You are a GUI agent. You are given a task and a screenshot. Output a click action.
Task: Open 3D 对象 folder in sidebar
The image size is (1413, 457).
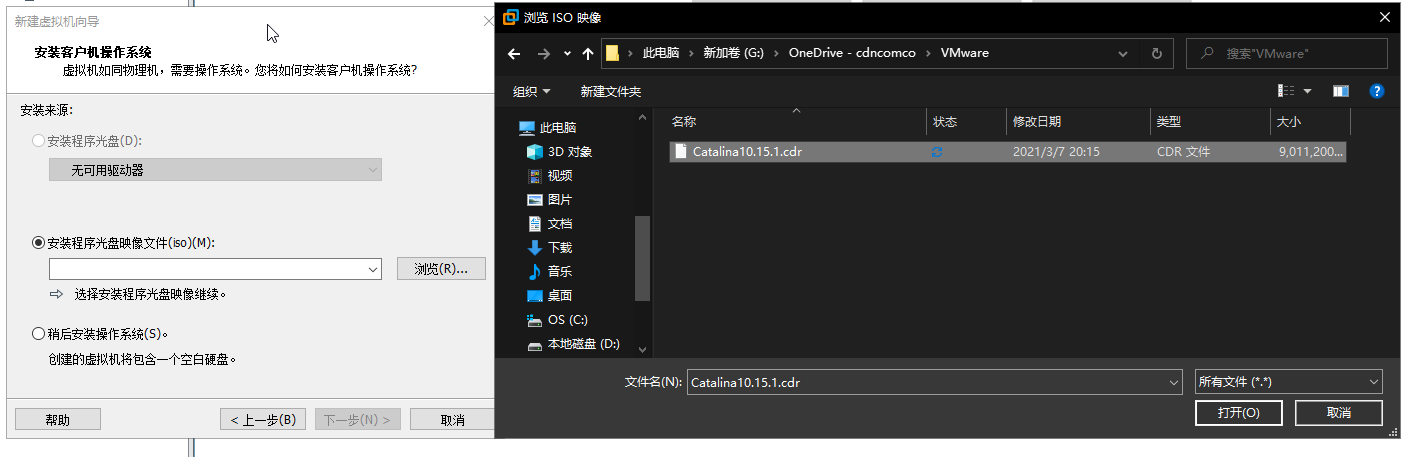(x=569, y=152)
